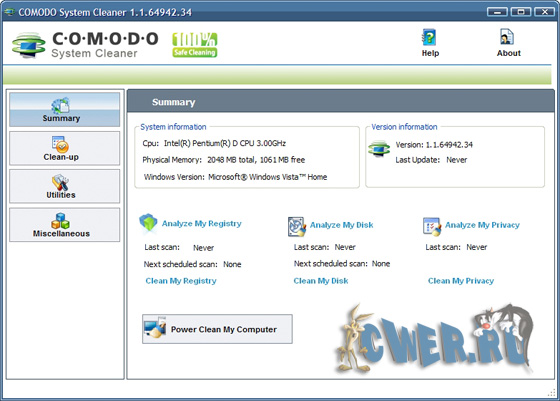Image resolution: width=560 pixels, height=401 pixels.
Task: Run Power Clean My Computer
Action: pyautogui.click(x=217, y=329)
